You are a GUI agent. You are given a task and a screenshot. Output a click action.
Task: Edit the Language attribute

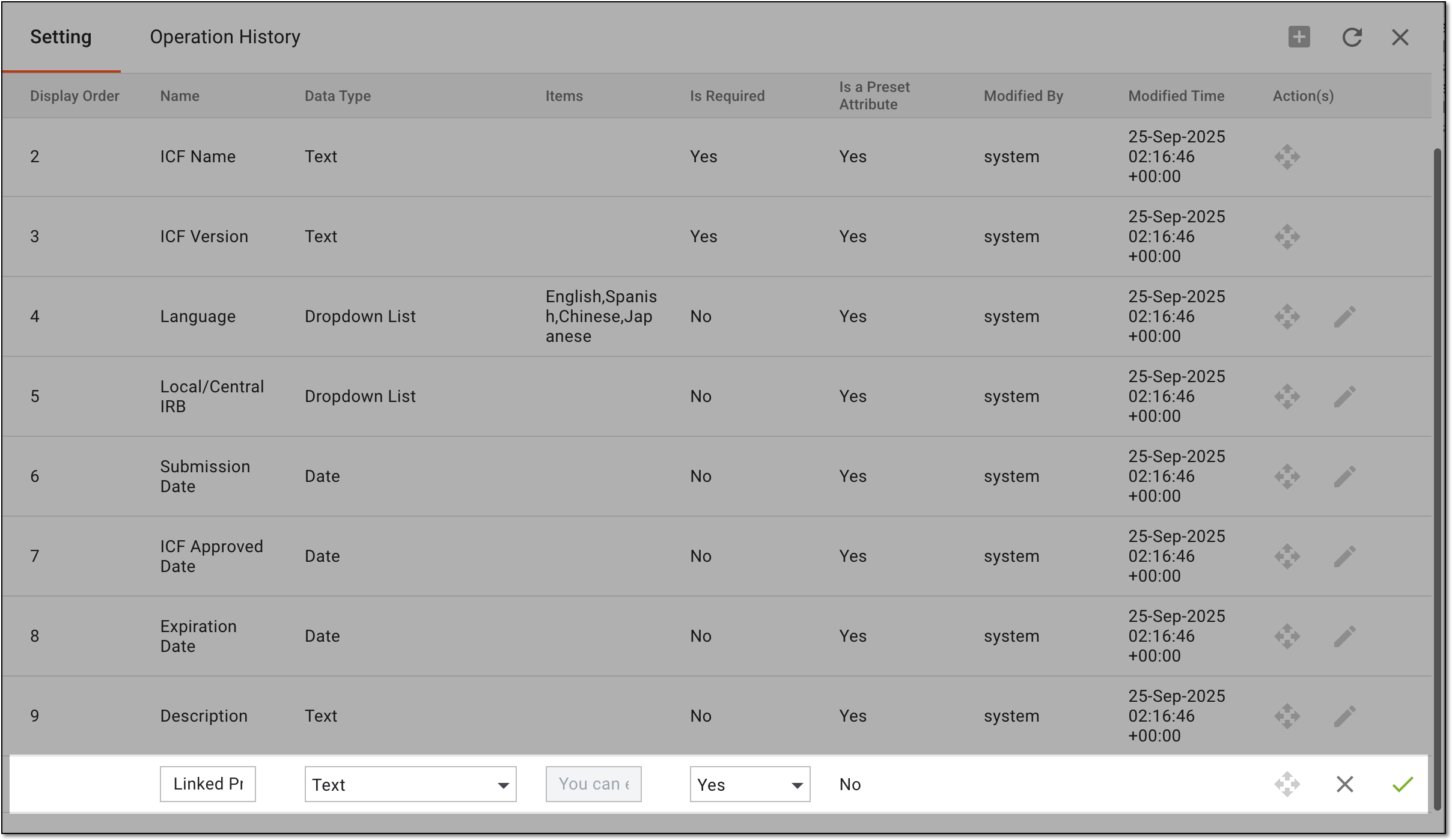click(x=1345, y=317)
